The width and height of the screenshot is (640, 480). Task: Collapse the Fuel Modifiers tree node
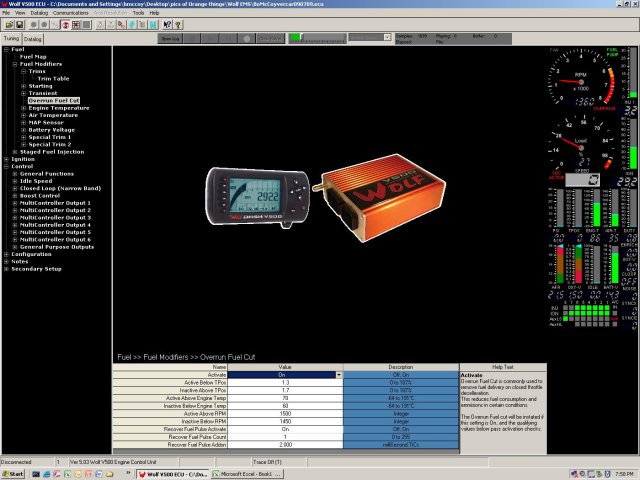pos(14,64)
